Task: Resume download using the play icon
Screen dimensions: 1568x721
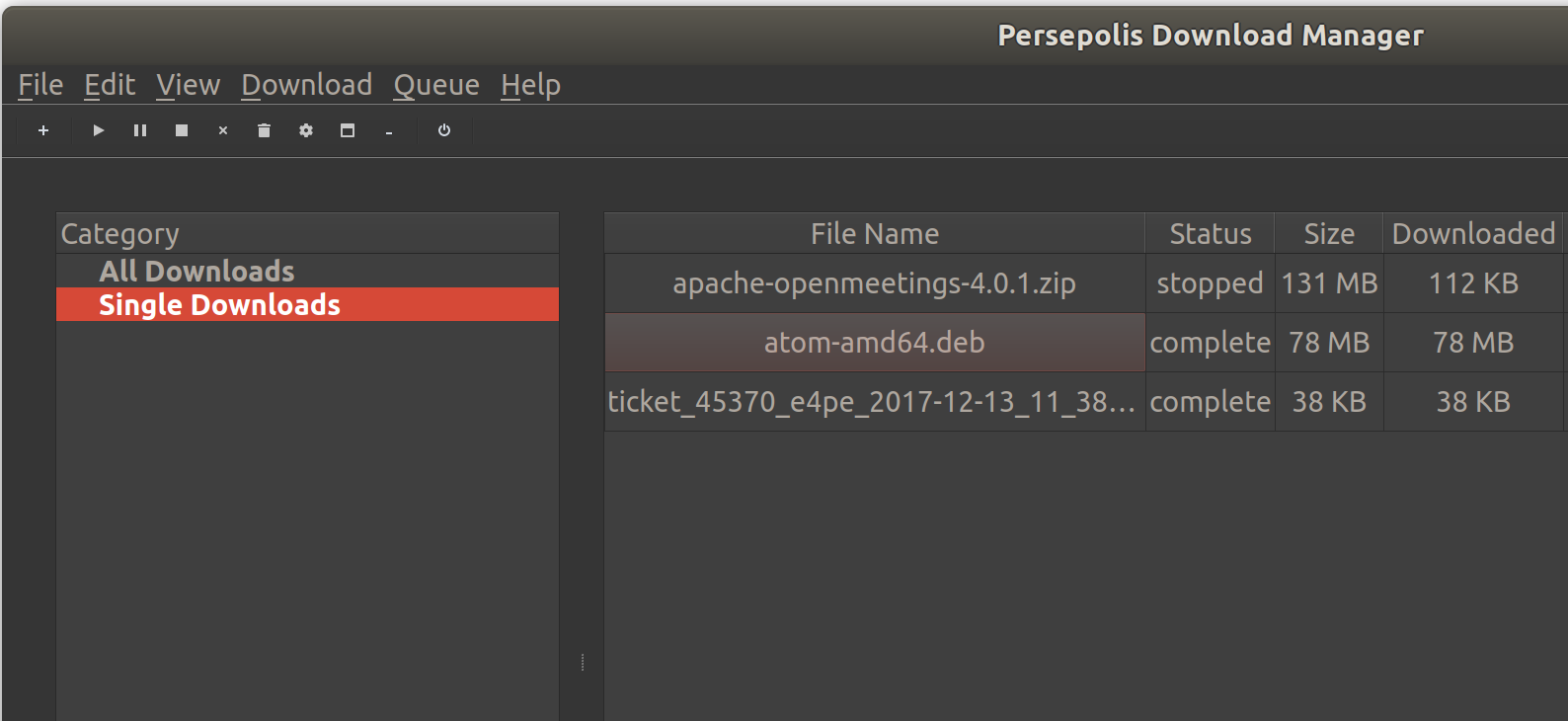Action: click(99, 130)
